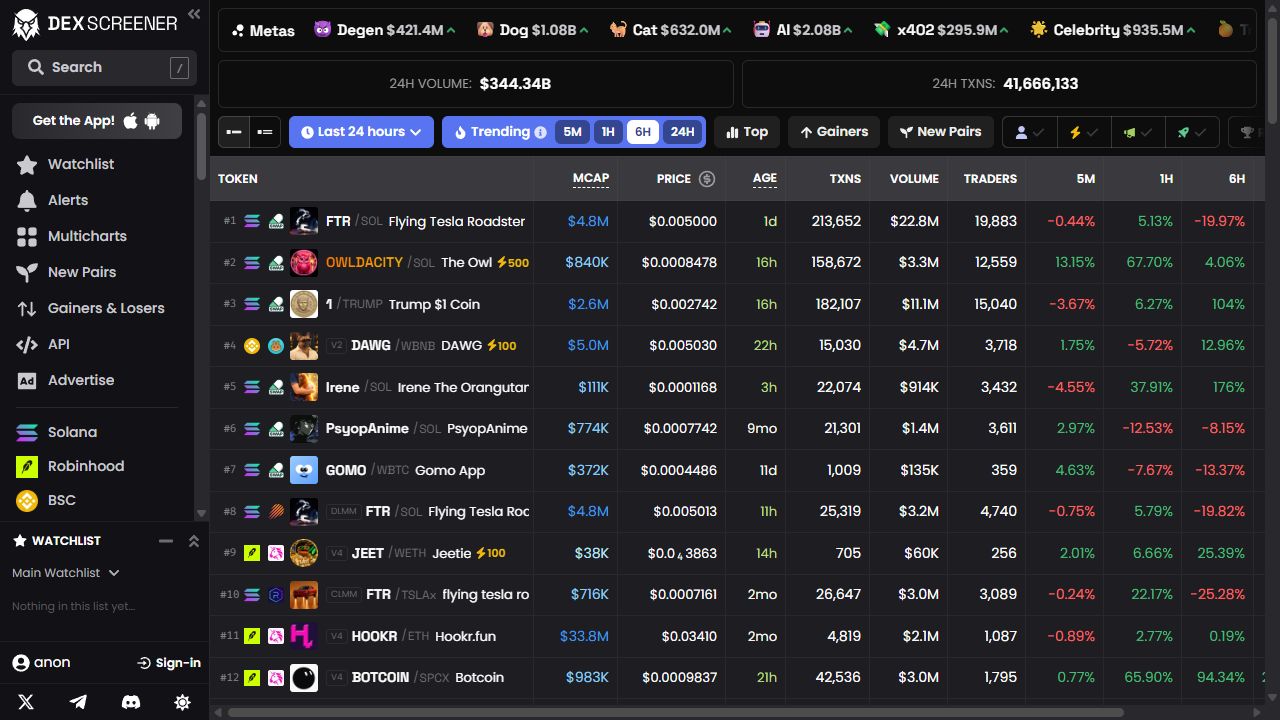Open the X (Twitter) social icon
This screenshot has height=720, width=1280.
[x=26, y=702]
